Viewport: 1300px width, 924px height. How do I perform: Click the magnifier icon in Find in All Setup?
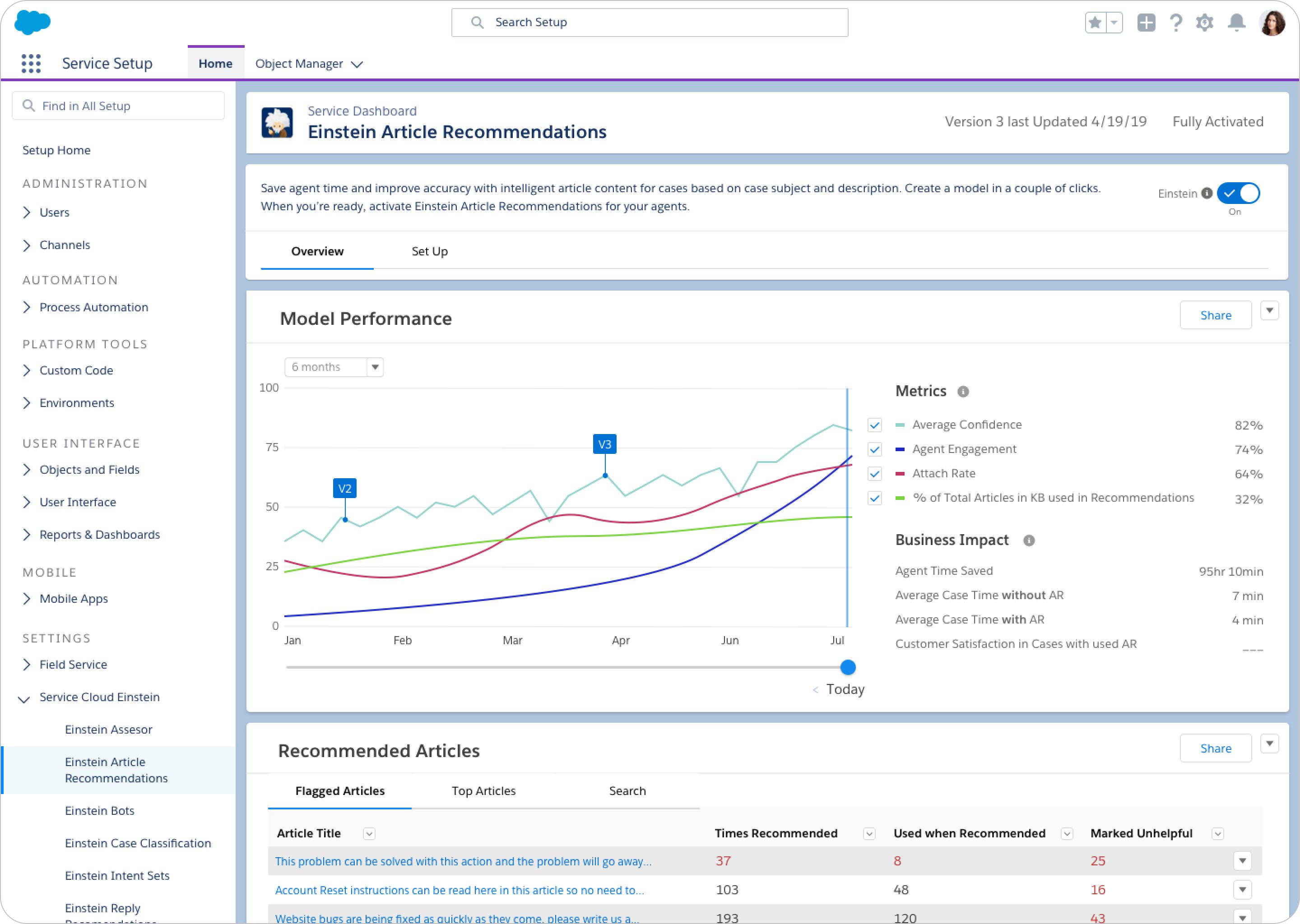[x=28, y=106]
